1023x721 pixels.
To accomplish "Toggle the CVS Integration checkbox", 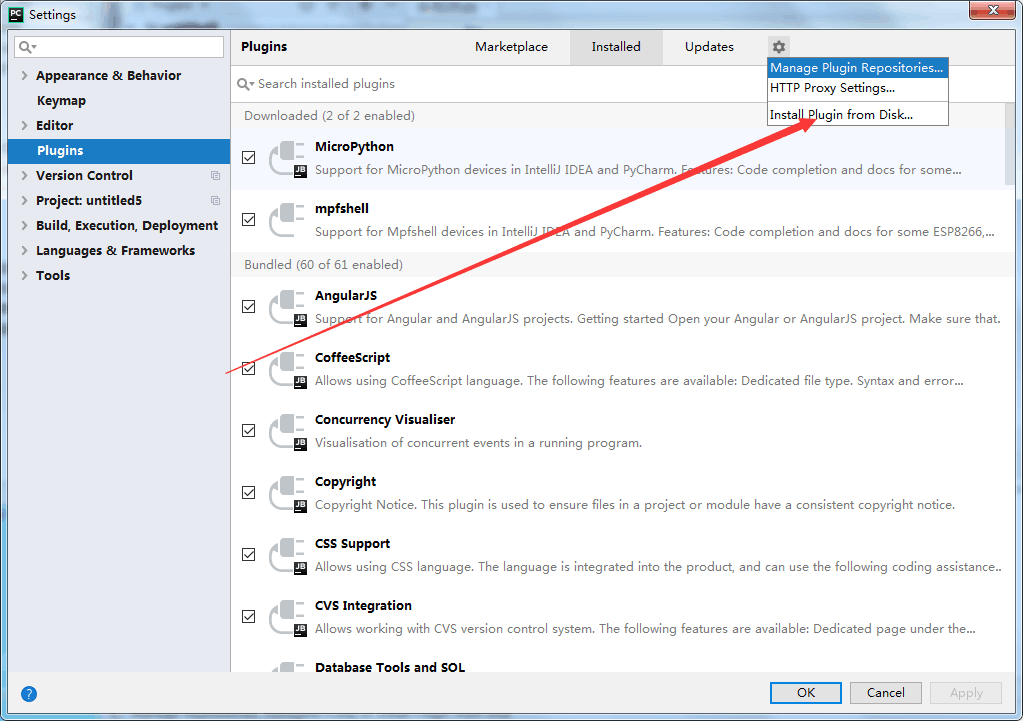I will point(249,617).
